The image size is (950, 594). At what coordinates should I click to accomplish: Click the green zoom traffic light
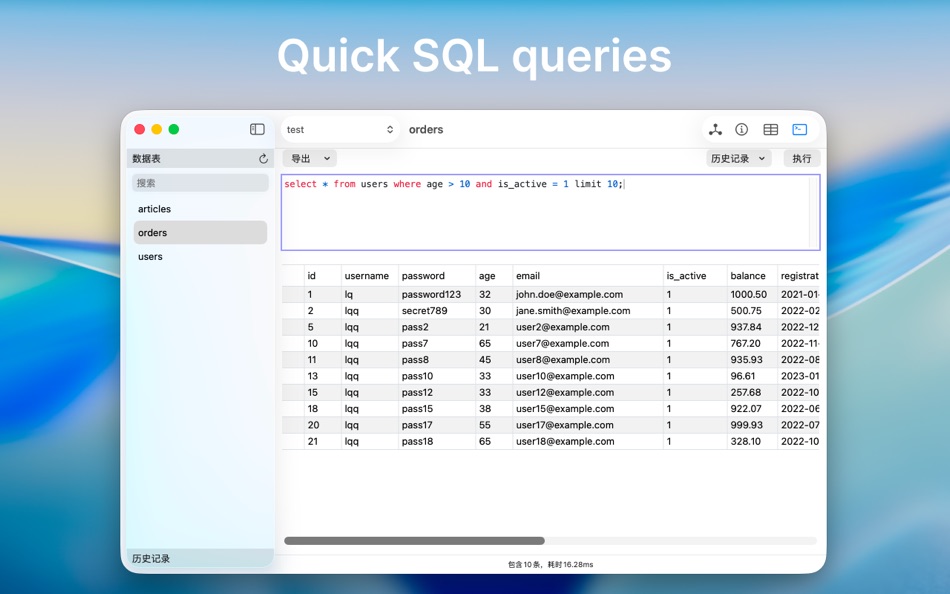173,129
